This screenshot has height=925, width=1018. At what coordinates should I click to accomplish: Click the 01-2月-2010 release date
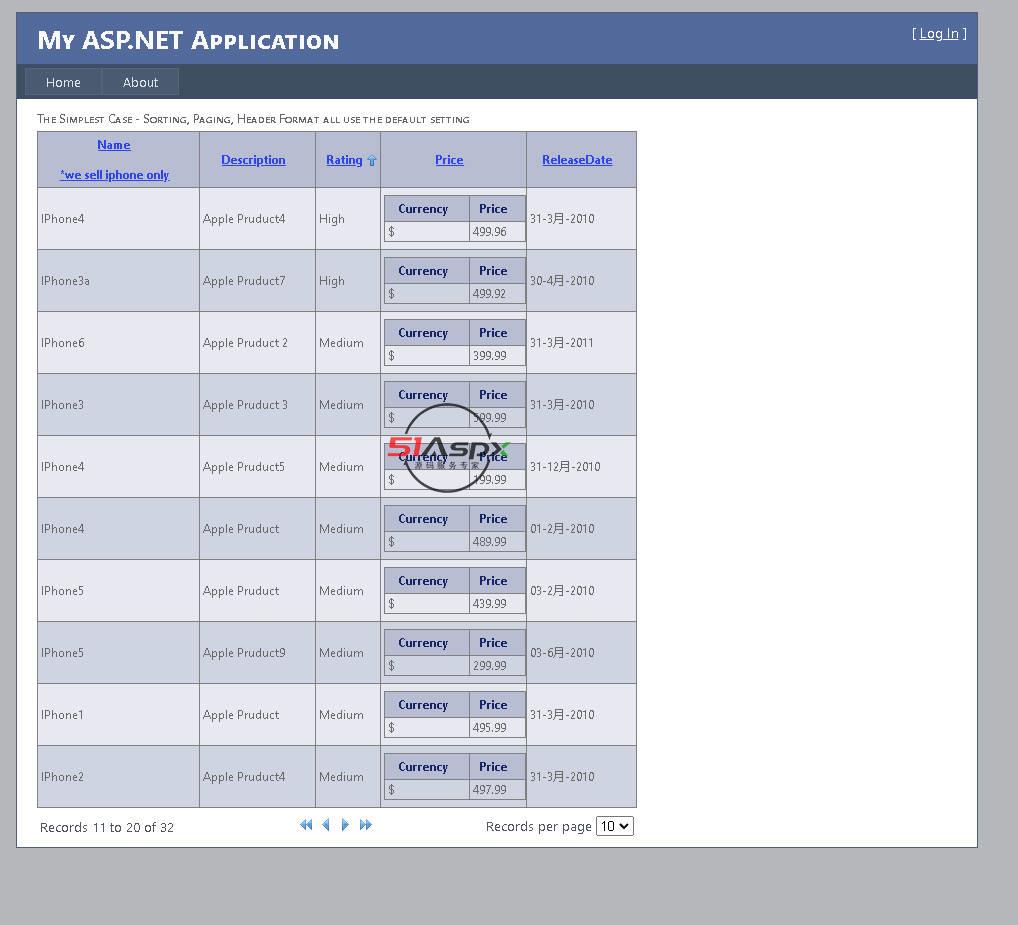(562, 528)
